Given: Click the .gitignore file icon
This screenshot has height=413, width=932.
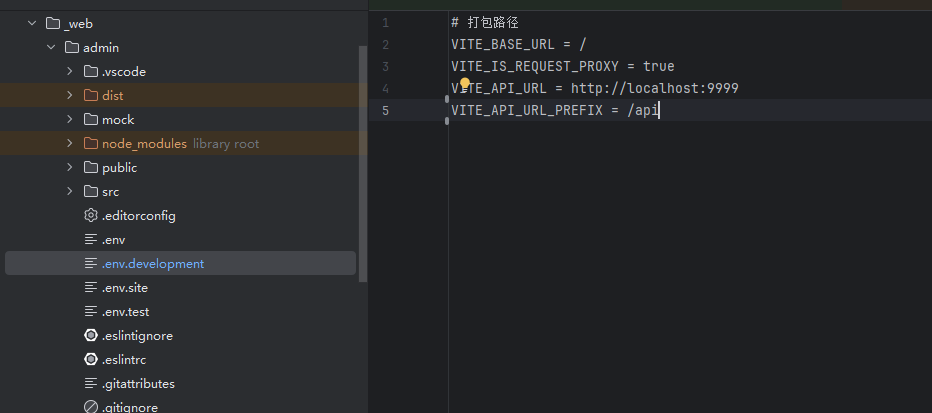Looking at the screenshot, I should (91, 407).
